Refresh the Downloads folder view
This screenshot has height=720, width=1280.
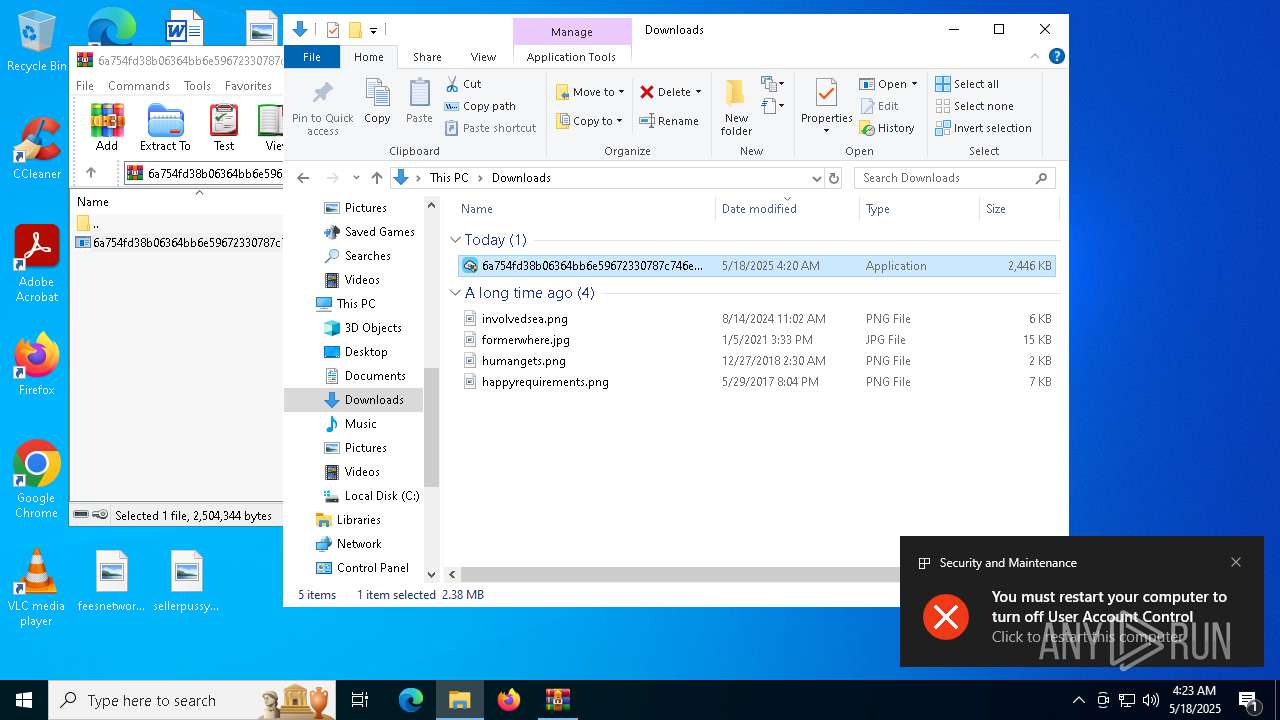[834, 178]
